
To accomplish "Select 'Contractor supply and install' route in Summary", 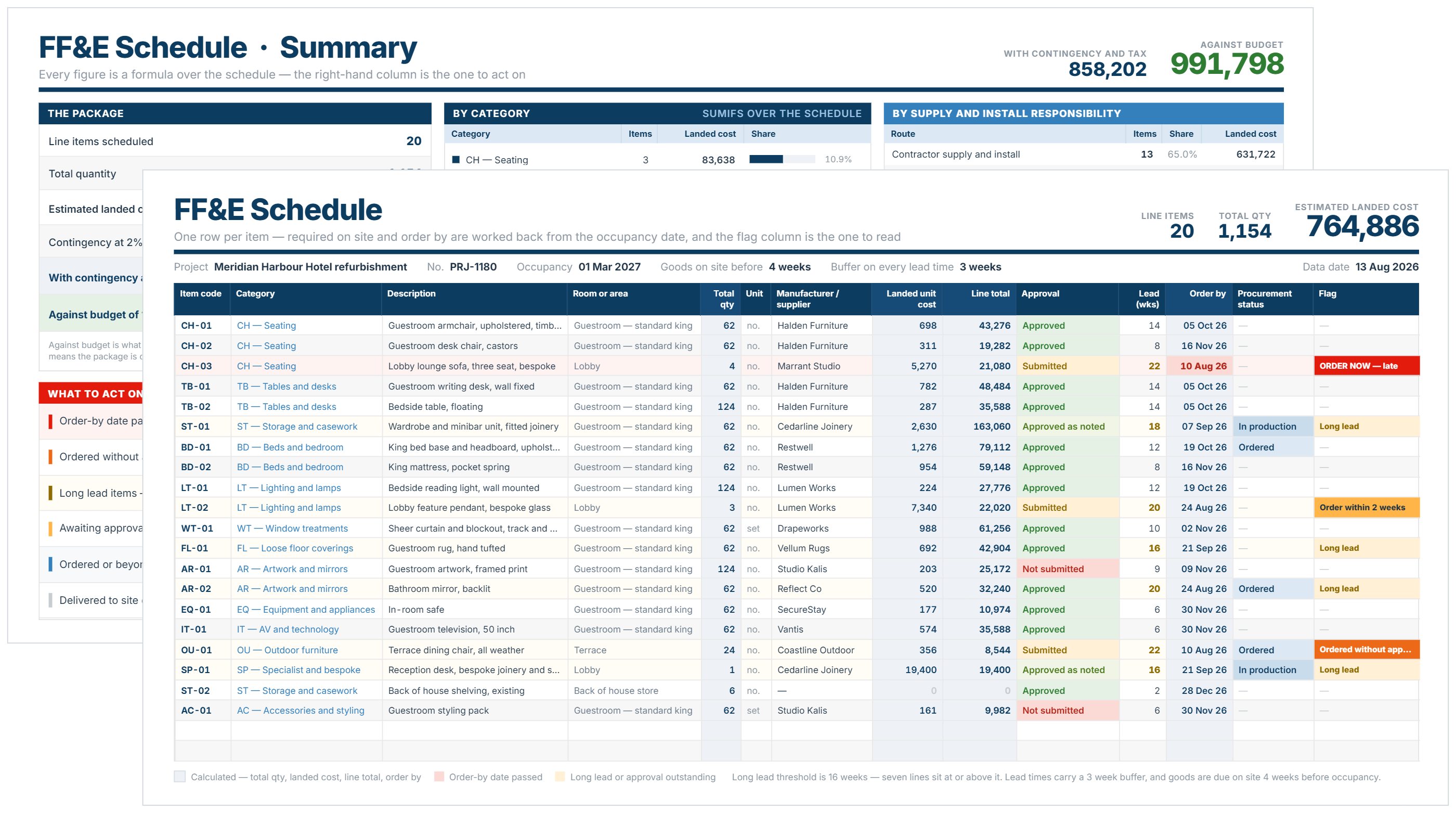I will click(x=955, y=154).
